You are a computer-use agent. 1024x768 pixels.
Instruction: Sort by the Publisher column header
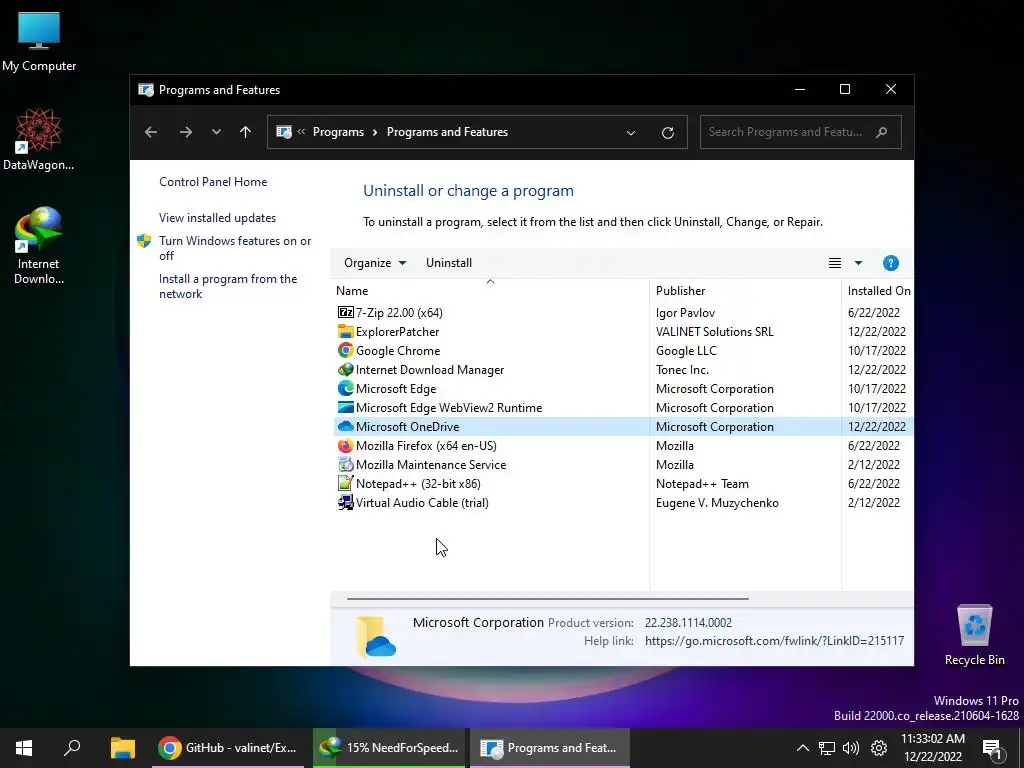point(745,291)
